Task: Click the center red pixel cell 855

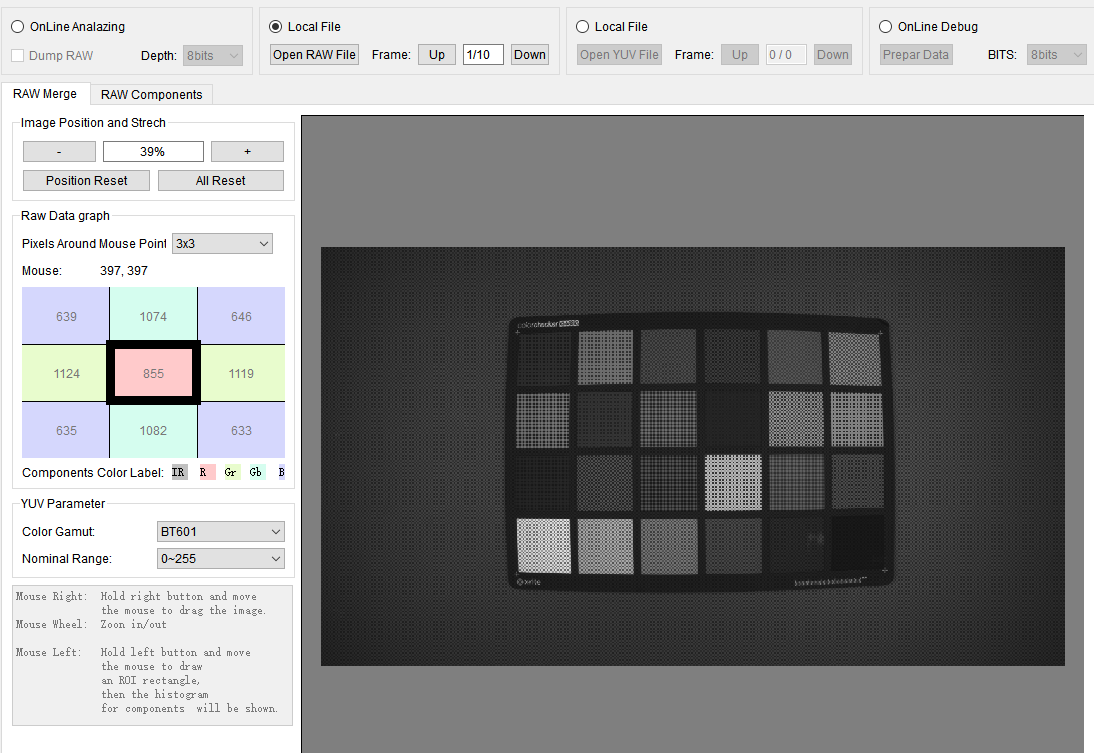Action: [153, 373]
